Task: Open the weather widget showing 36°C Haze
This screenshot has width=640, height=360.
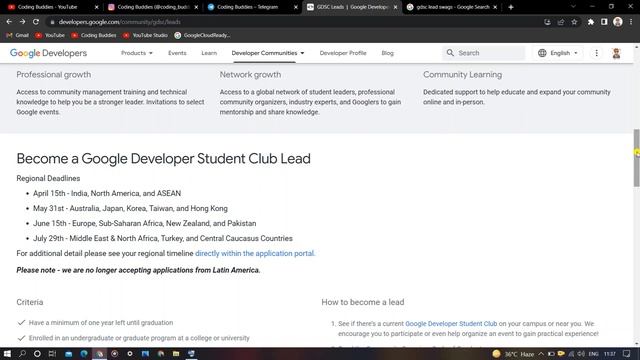Action: coord(513,354)
